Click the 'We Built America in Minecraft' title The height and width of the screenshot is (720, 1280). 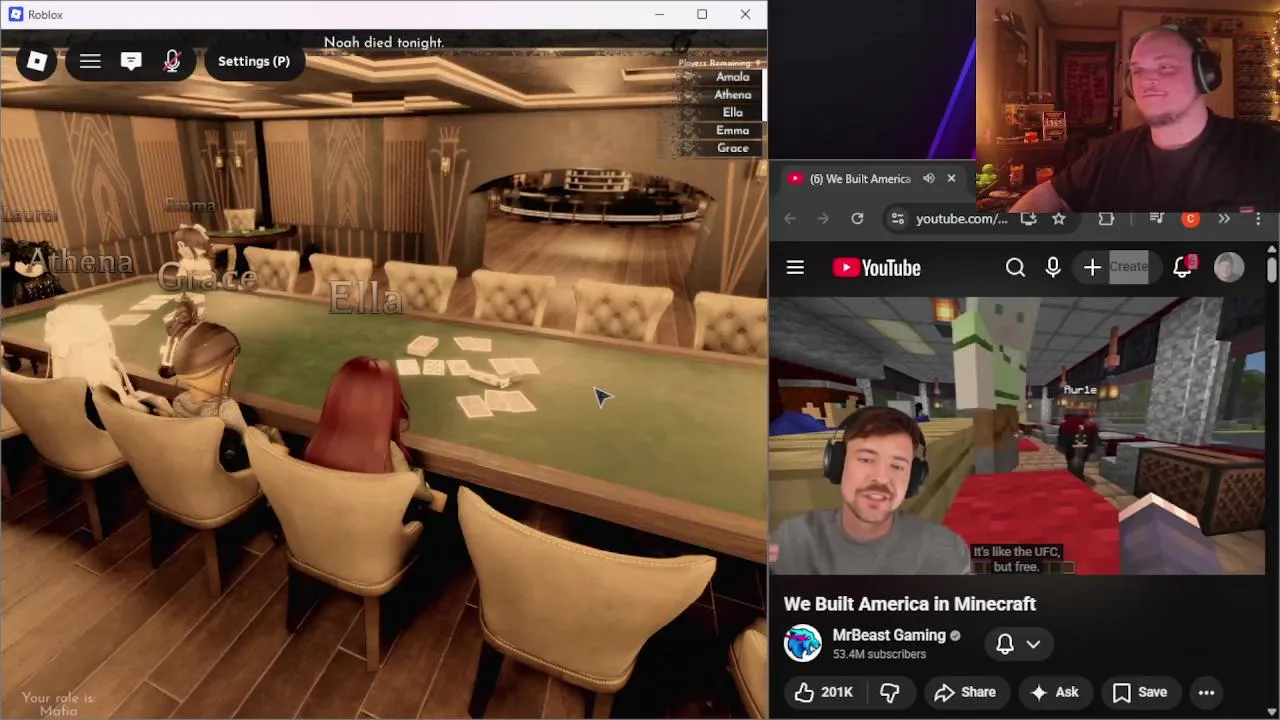(909, 604)
